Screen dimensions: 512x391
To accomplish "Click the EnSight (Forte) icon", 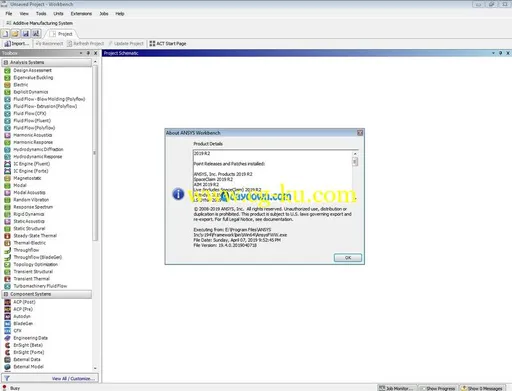I will click(7, 352).
